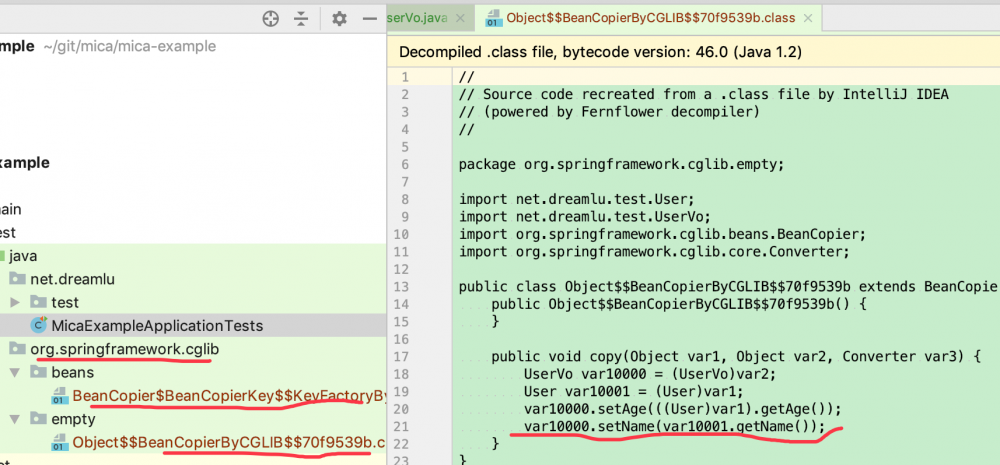Click the org.springframework.cglib folder icon

click(17, 349)
